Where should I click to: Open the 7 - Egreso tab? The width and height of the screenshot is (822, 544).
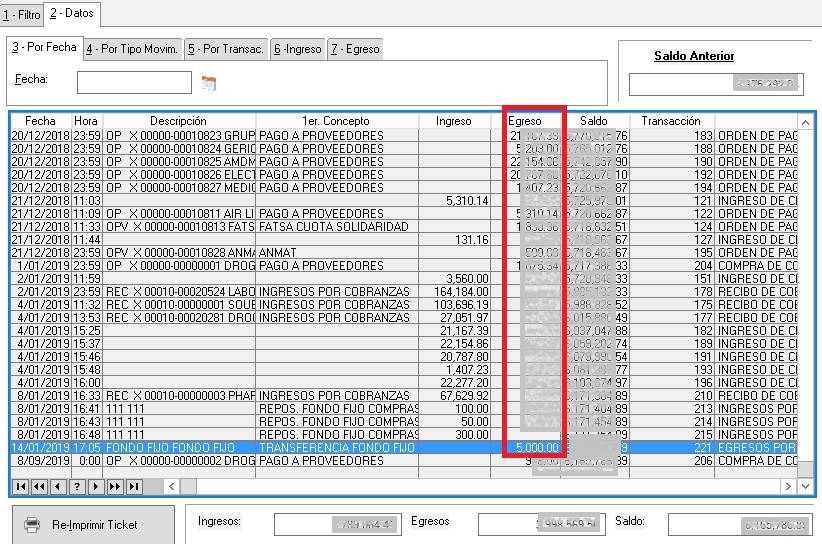pos(355,49)
